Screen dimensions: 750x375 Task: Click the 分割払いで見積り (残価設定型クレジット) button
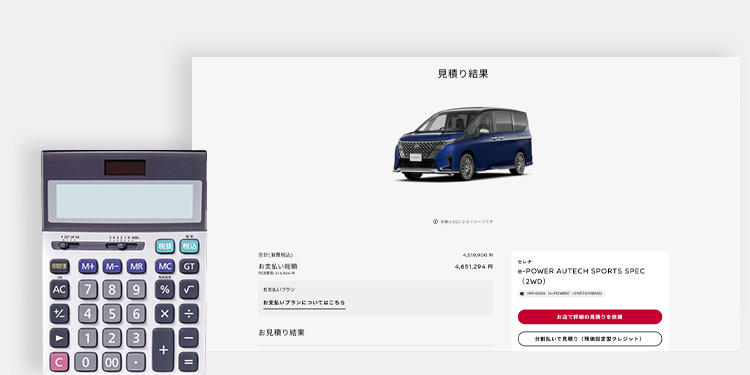(x=590, y=339)
